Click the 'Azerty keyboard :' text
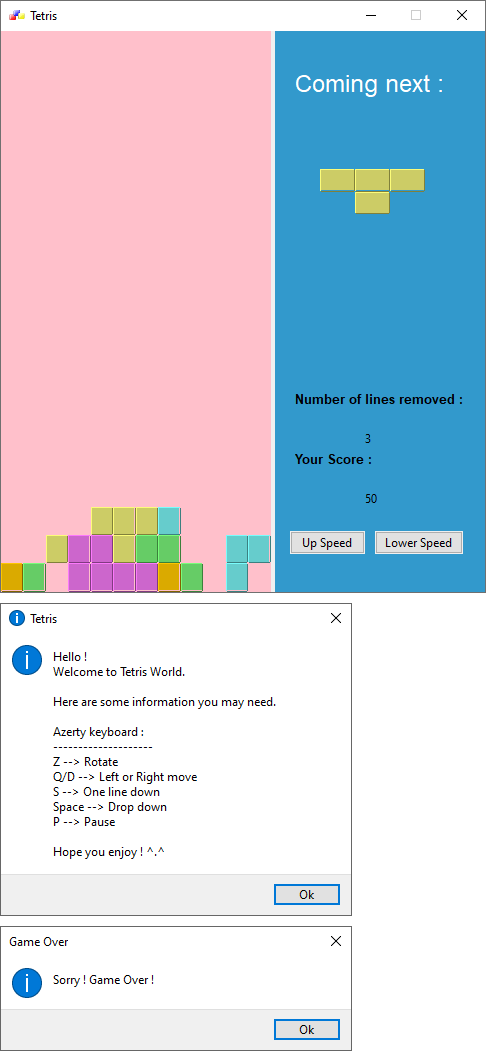This screenshot has width=486, height=1051. (x=99, y=732)
